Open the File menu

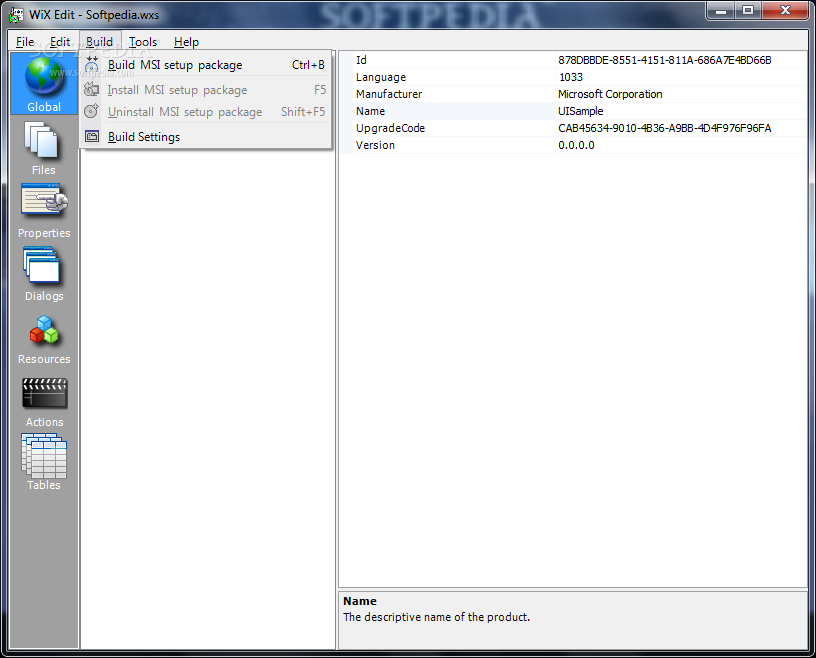[x=25, y=42]
